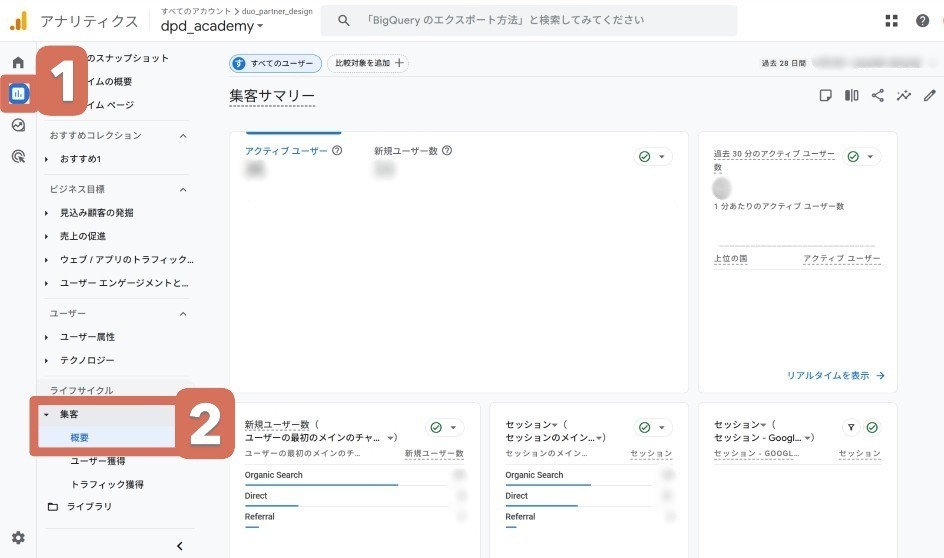Screen dimensions: 944x558
Task: Click the compare columns icon
Action: [852, 96]
